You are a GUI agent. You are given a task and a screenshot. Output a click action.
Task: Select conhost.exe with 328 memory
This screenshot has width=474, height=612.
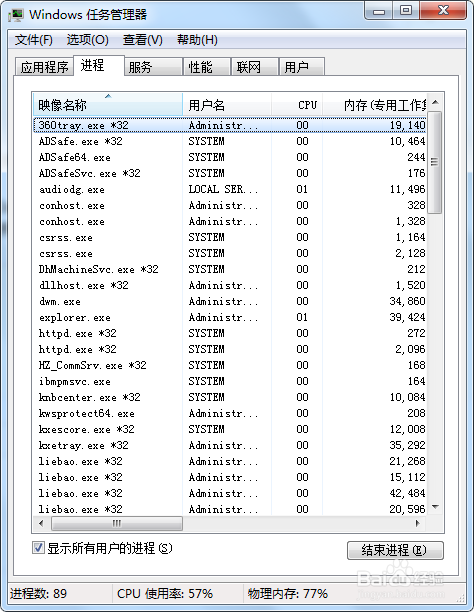[x=230, y=205]
